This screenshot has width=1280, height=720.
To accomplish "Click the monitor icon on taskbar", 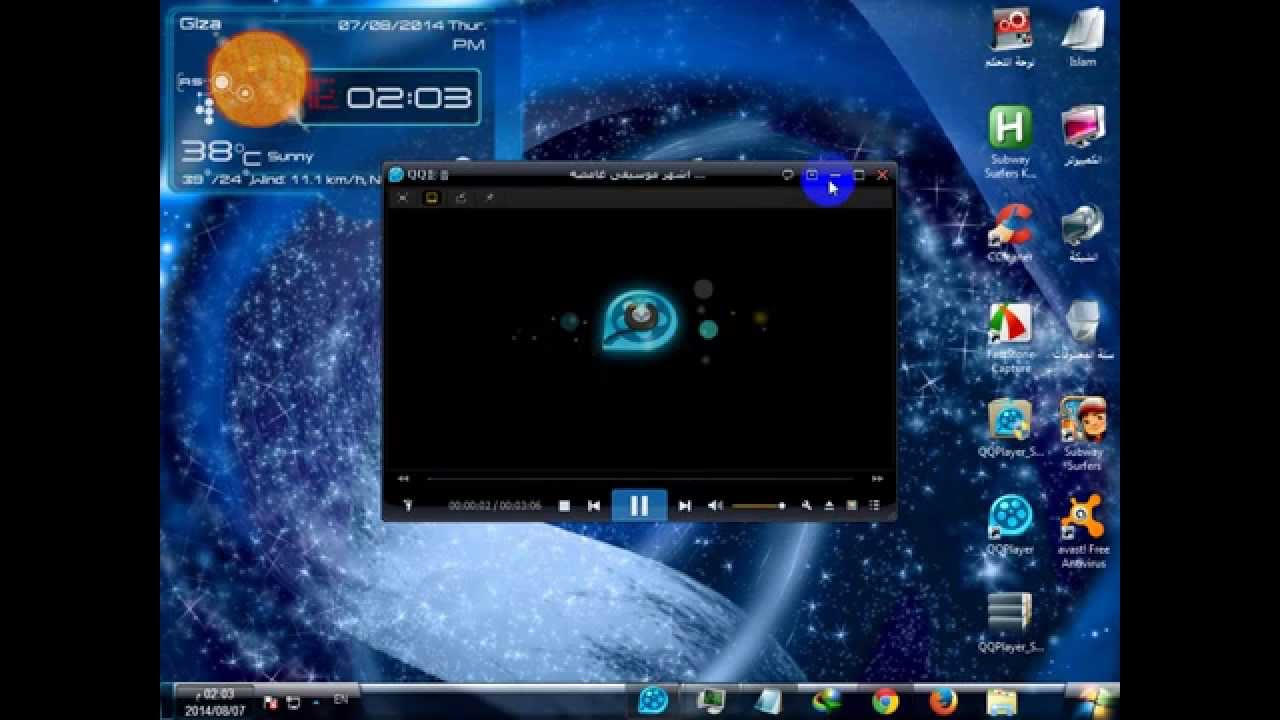I will [711, 702].
